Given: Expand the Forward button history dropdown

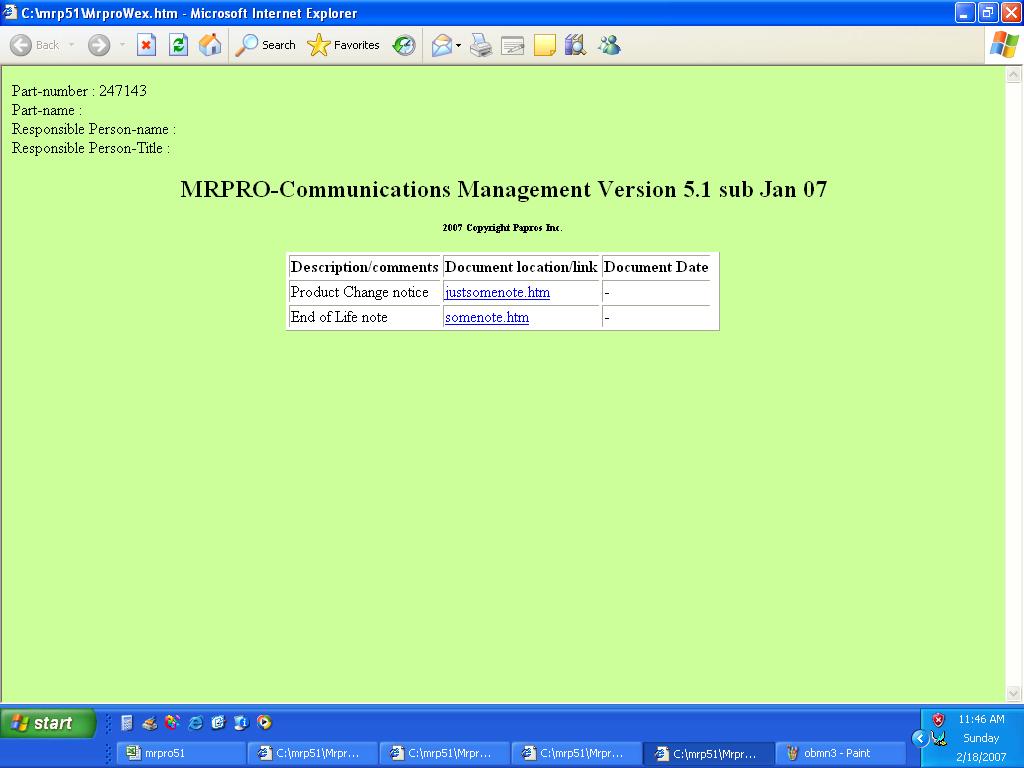Looking at the screenshot, I should (122, 45).
